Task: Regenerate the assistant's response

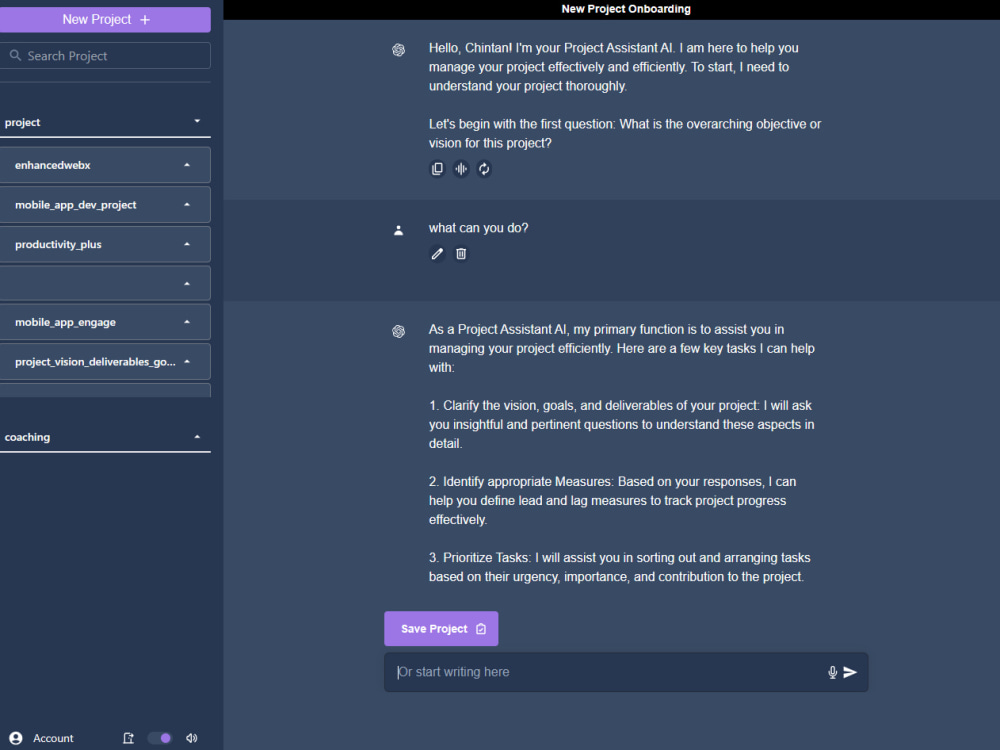Action: (x=484, y=168)
